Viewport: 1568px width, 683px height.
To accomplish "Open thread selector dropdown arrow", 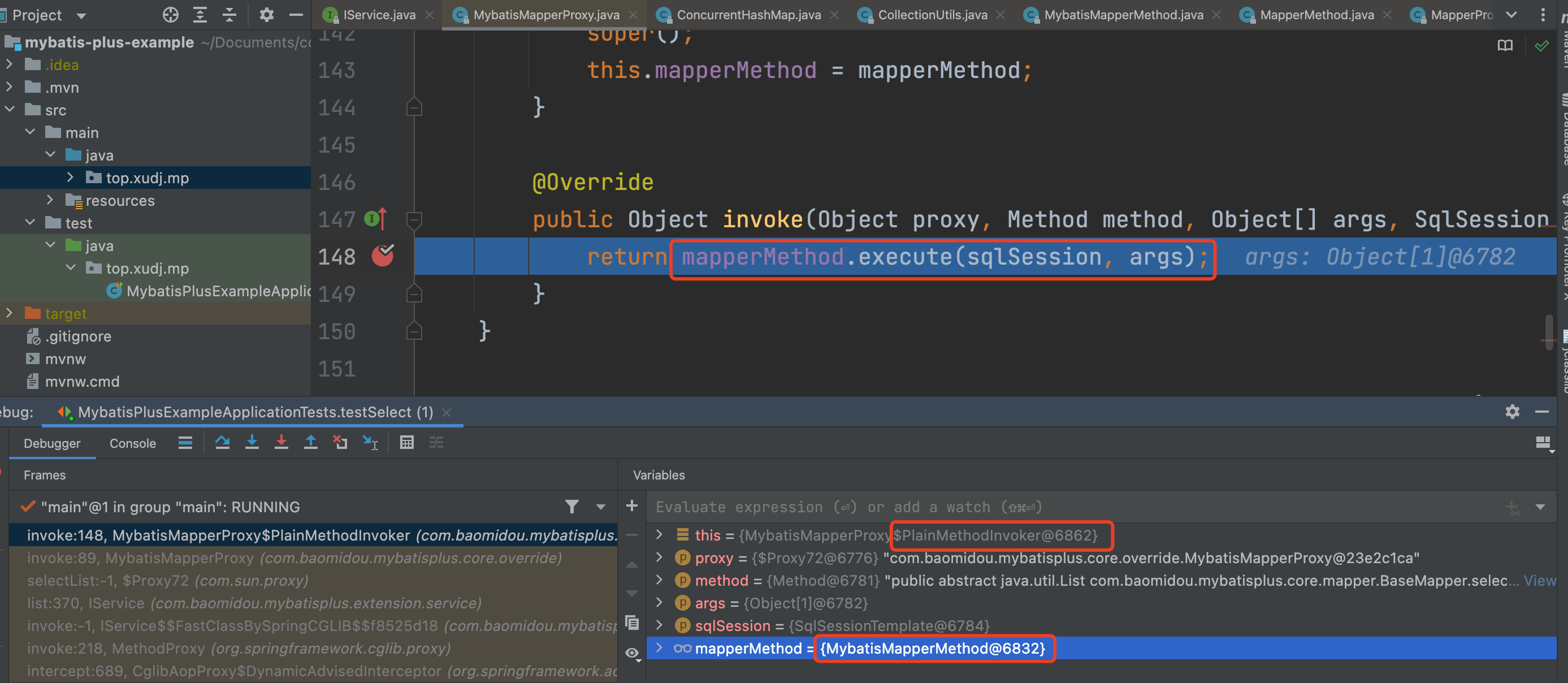I will 601,507.
